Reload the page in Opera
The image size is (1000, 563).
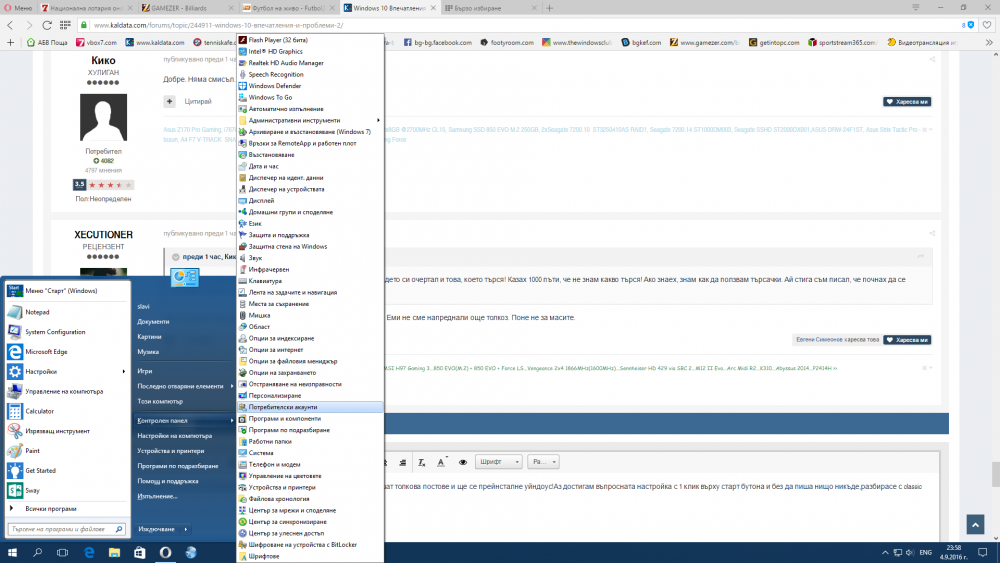point(47,25)
